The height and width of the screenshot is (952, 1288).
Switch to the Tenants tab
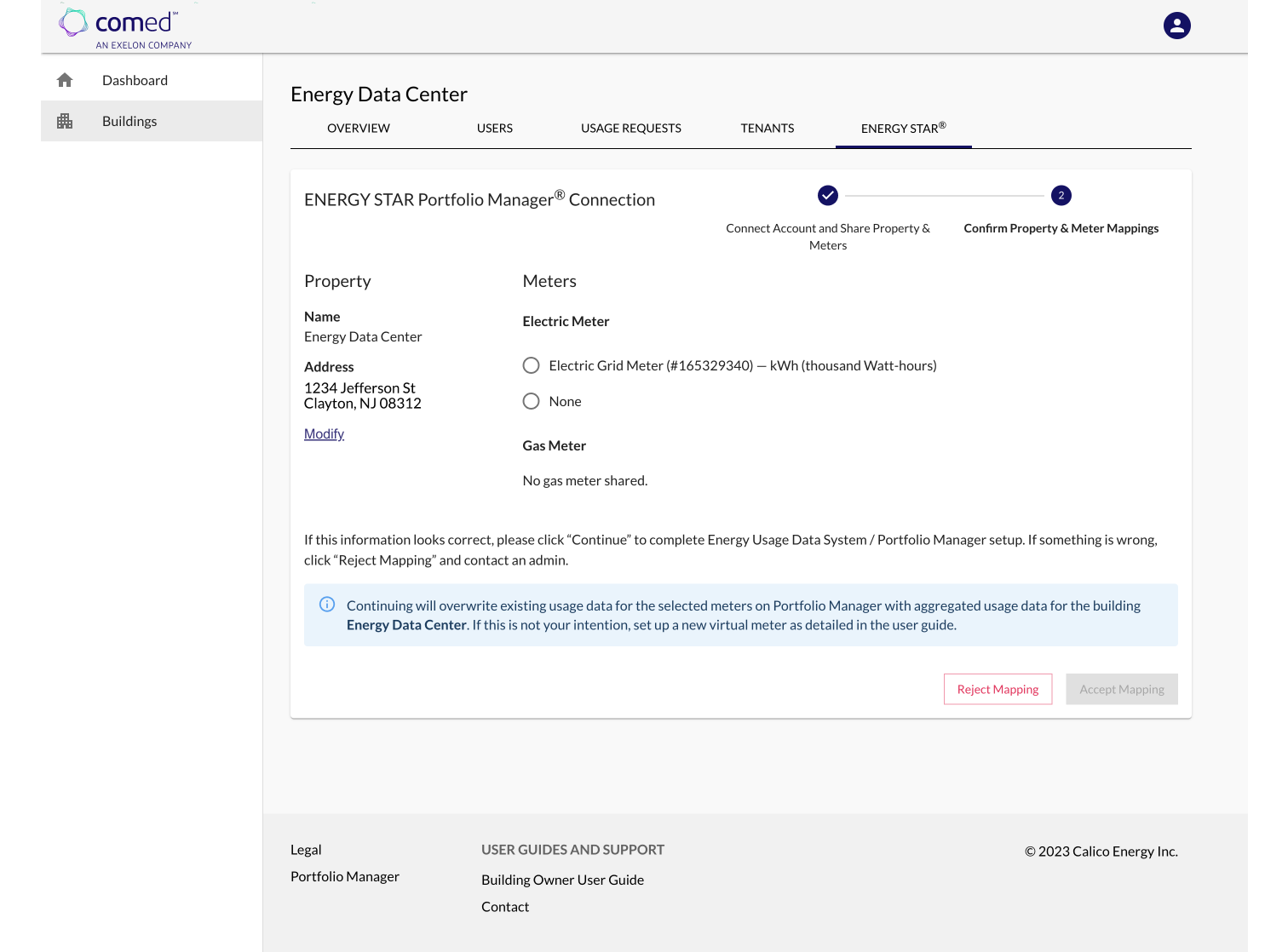pos(768,128)
